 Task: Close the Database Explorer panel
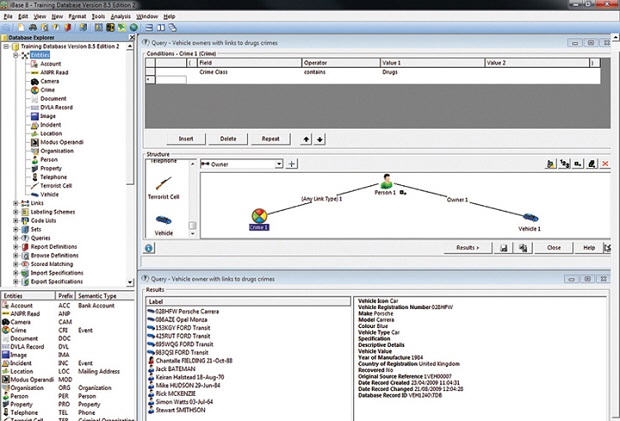pos(132,37)
